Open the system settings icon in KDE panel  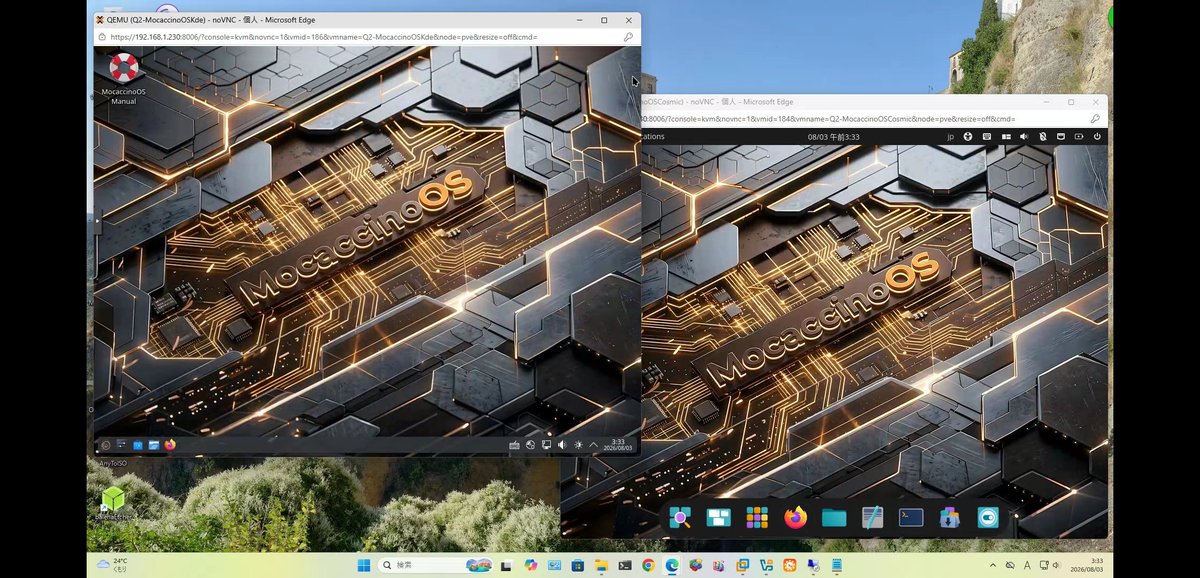(x=122, y=444)
